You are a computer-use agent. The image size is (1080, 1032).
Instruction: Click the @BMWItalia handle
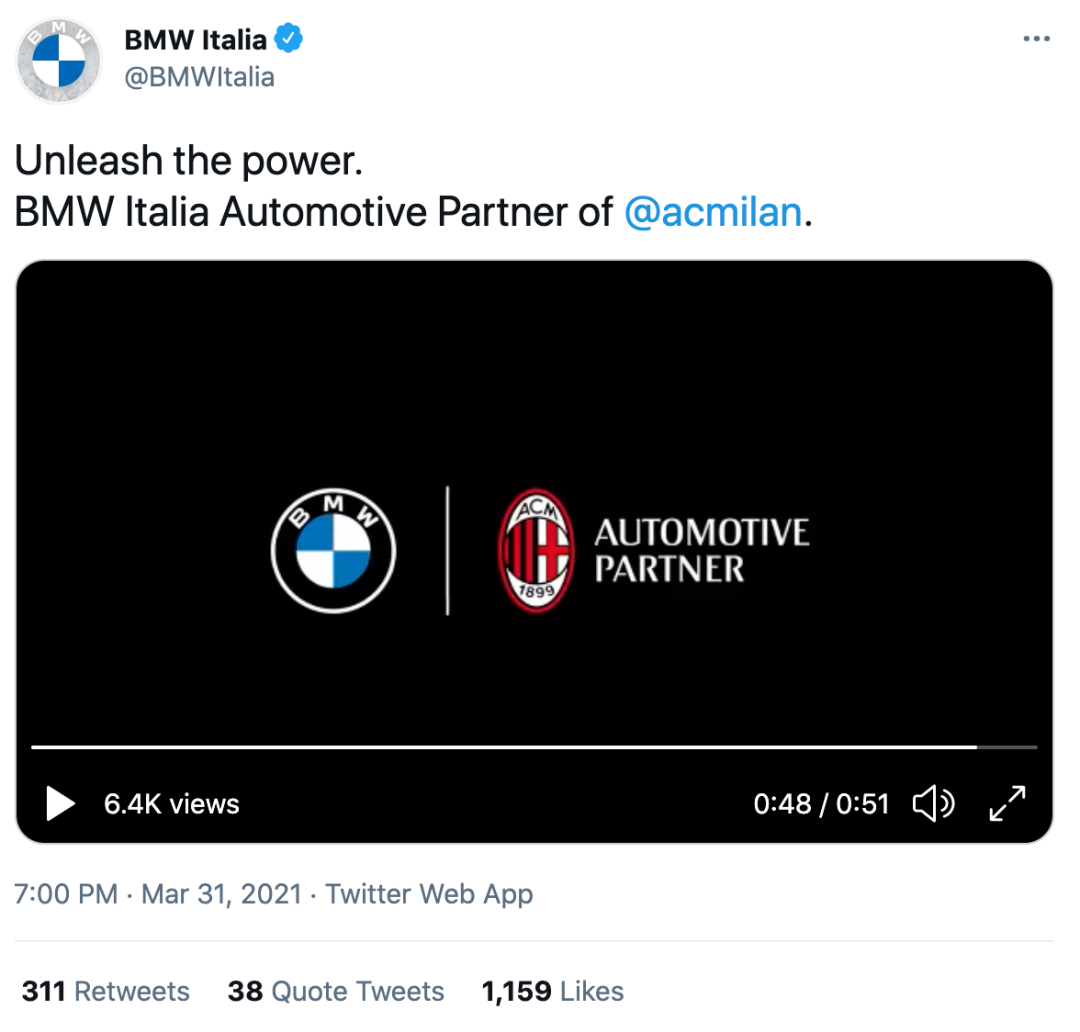tap(199, 77)
